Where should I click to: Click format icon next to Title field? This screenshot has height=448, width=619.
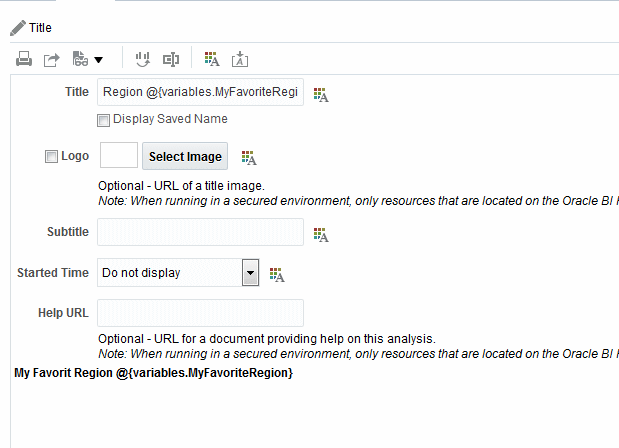pos(321,95)
